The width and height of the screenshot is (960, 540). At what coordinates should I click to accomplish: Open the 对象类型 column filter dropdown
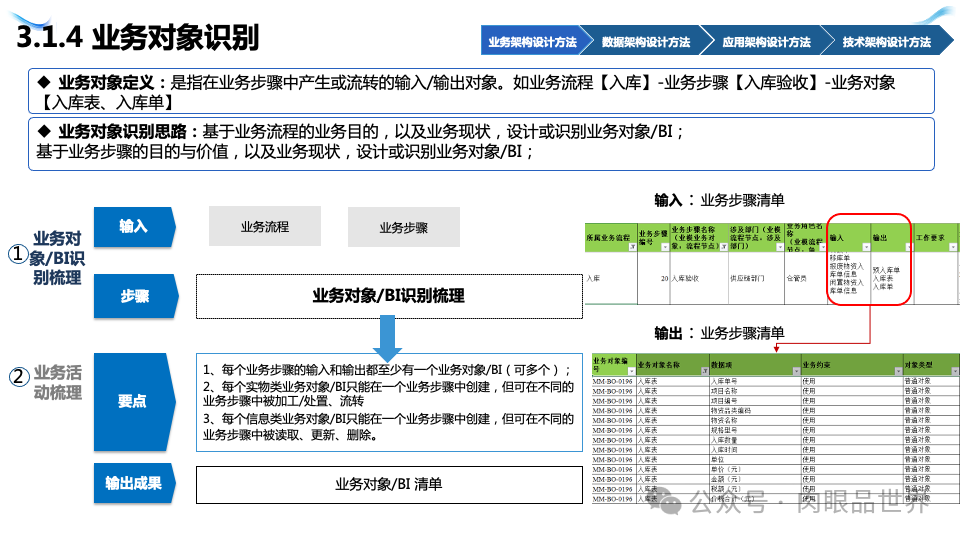[x=954, y=371]
